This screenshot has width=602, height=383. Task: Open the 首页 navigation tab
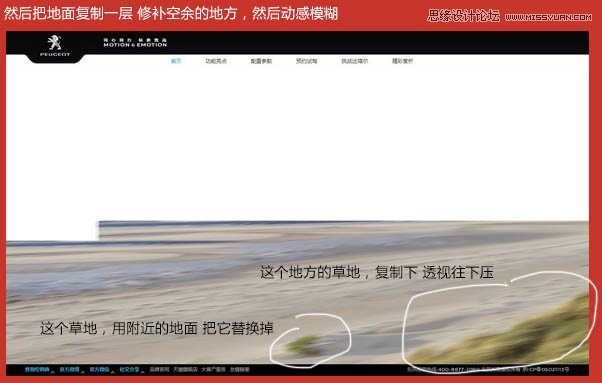click(176, 61)
